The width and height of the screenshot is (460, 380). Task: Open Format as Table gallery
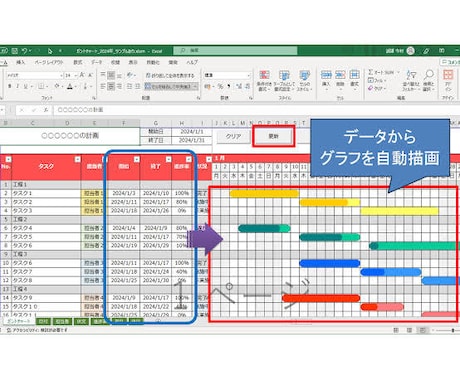284,81
